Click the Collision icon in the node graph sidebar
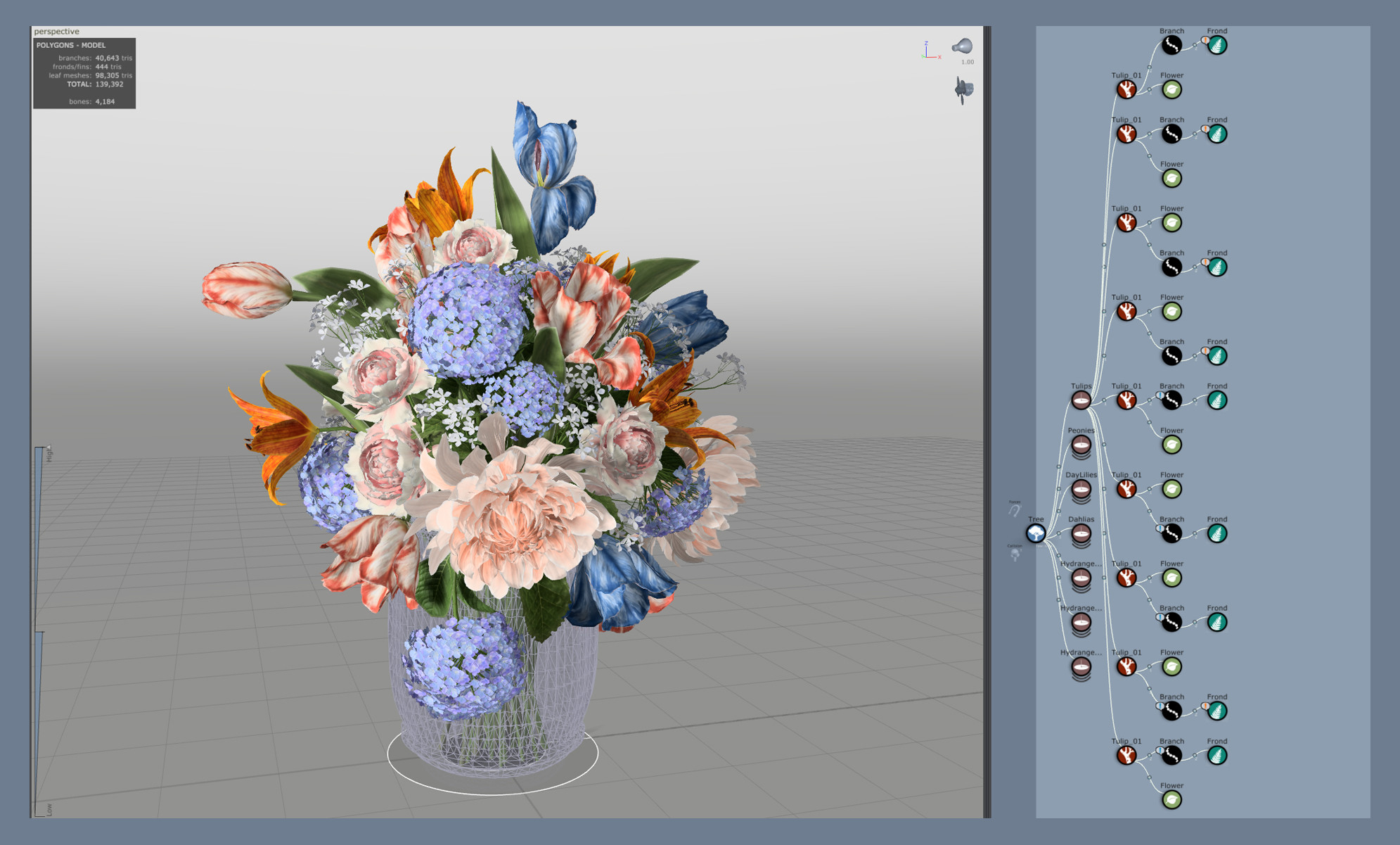Screen dimensions: 1400x845 pos(1014,553)
